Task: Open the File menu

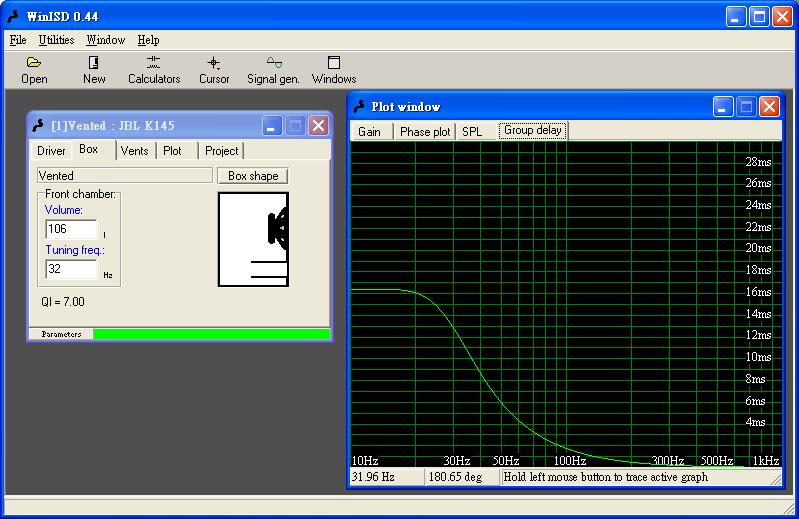Action: click(18, 40)
